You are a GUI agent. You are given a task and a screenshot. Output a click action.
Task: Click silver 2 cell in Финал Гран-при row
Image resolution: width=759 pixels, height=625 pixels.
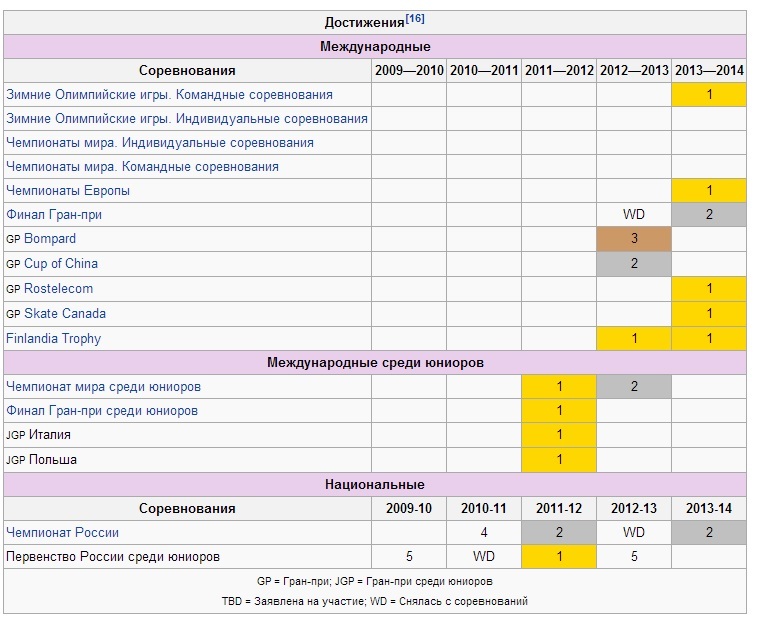tap(709, 214)
